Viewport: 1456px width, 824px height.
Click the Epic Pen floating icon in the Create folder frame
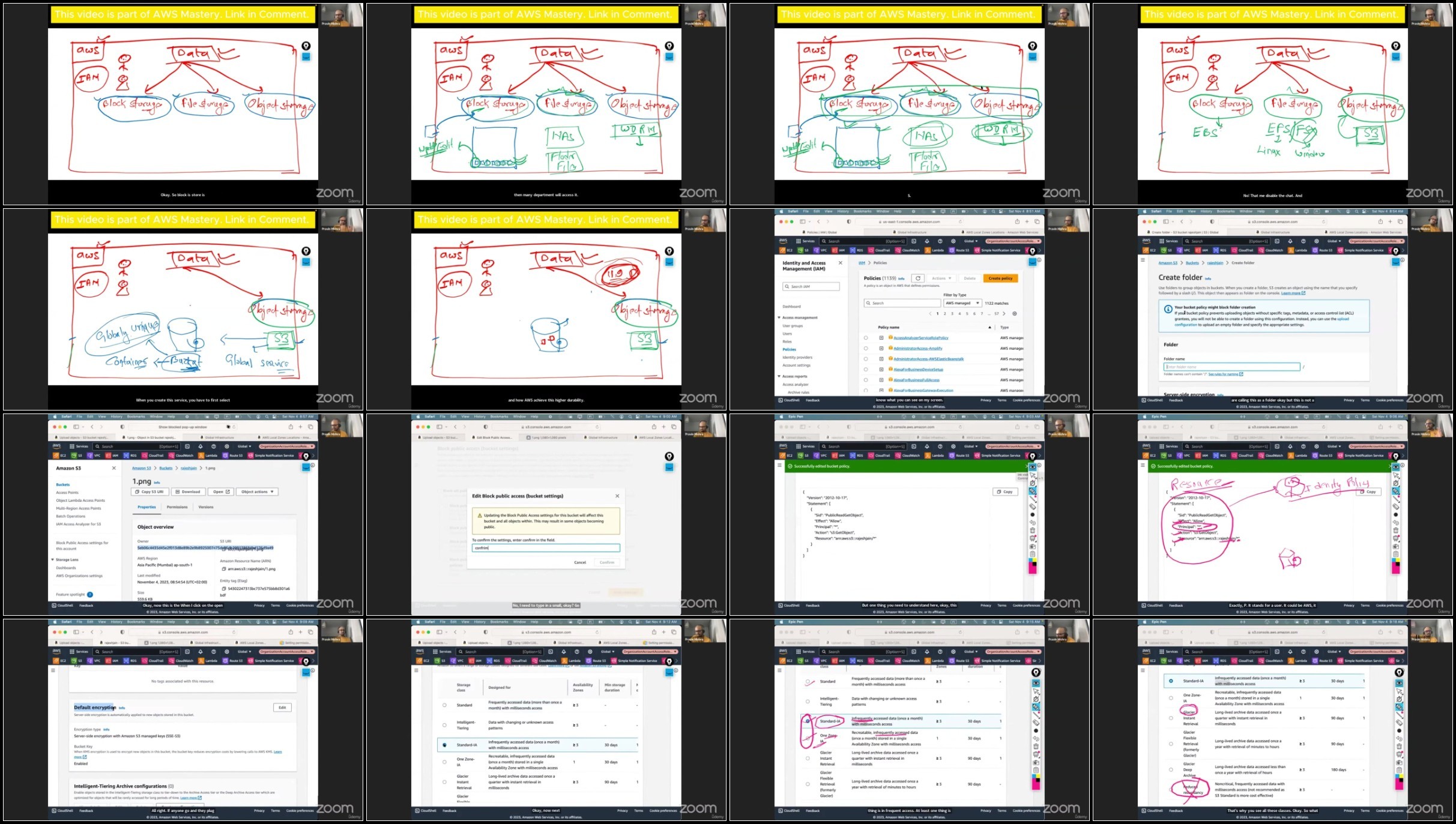click(1396, 251)
